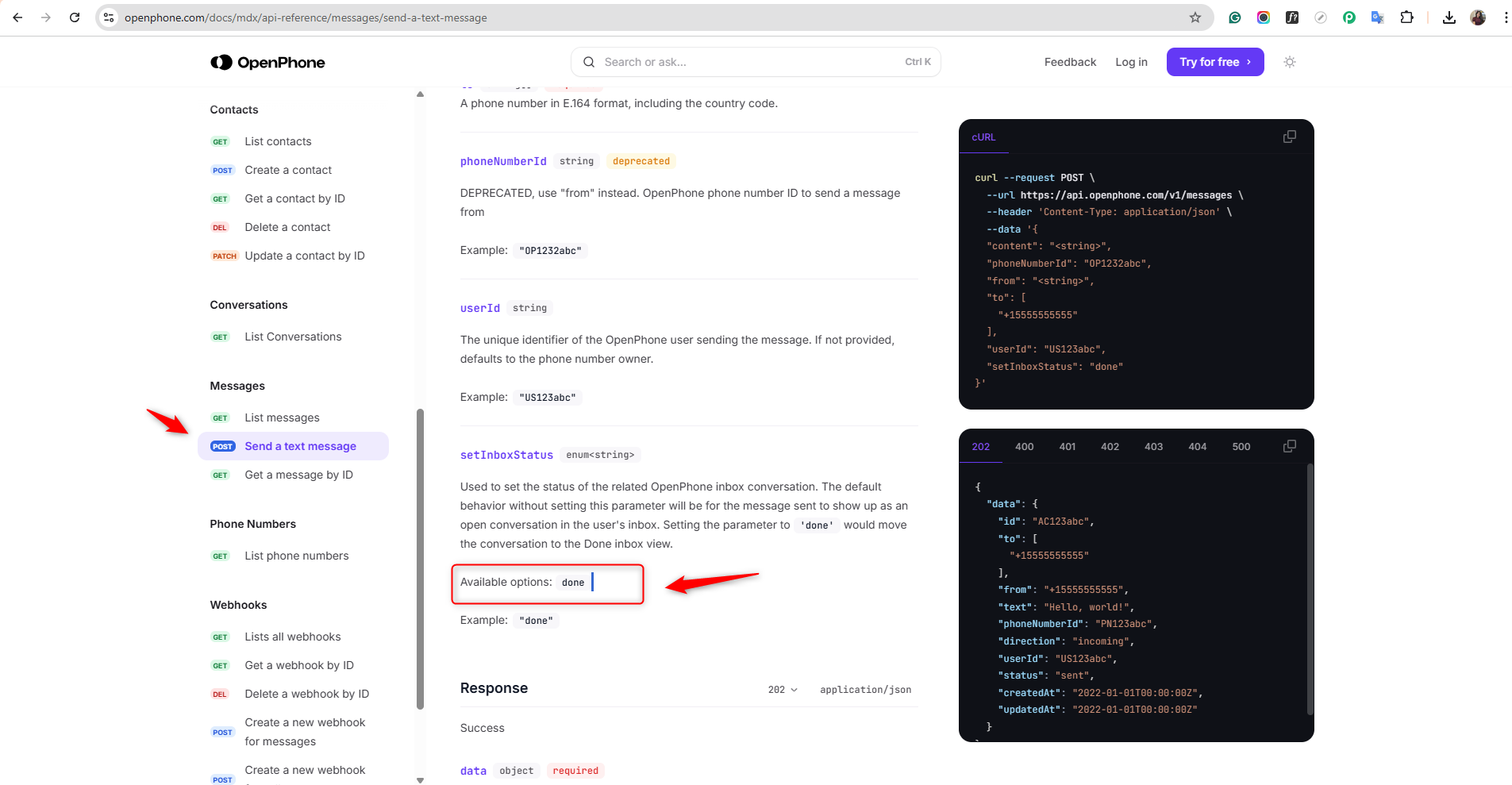
Task: Open the browser extensions puzzle icon
Action: click(x=1406, y=17)
